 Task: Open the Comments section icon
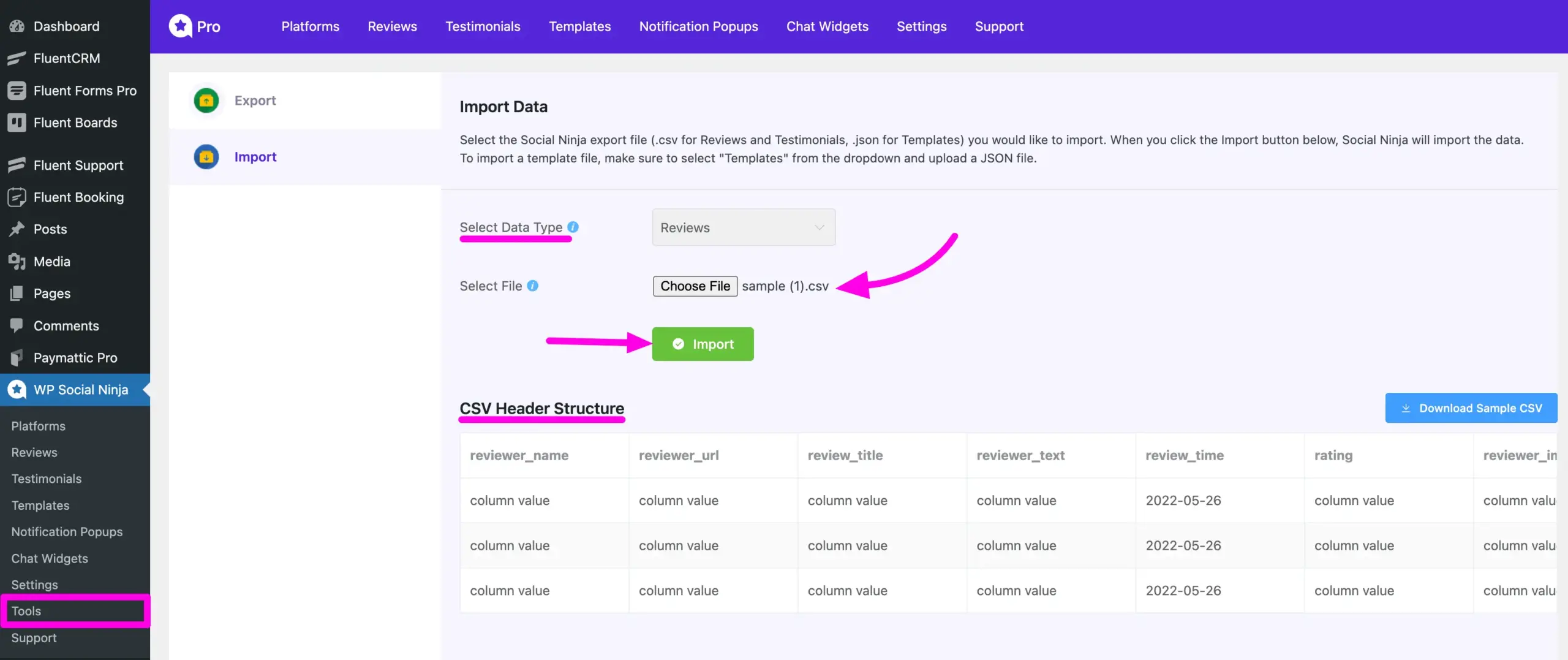tap(17, 325)
